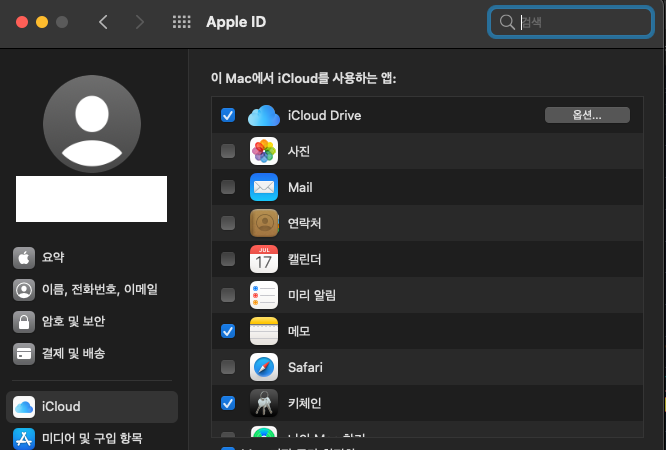Click the Apple ID window title

236,22
